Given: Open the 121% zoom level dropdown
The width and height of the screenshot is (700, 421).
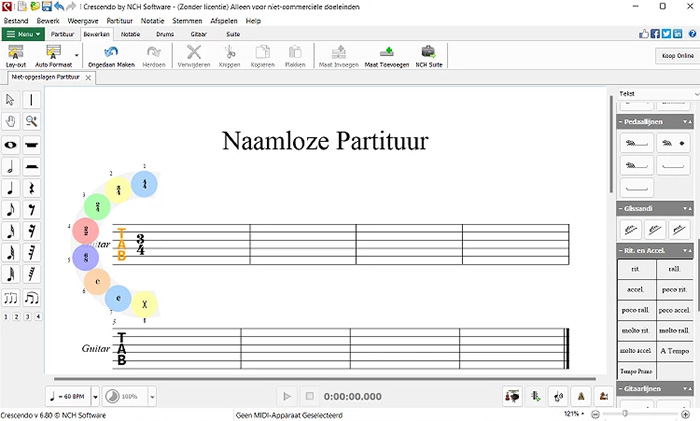Looking at the screenshot, I should click(574, 414).
